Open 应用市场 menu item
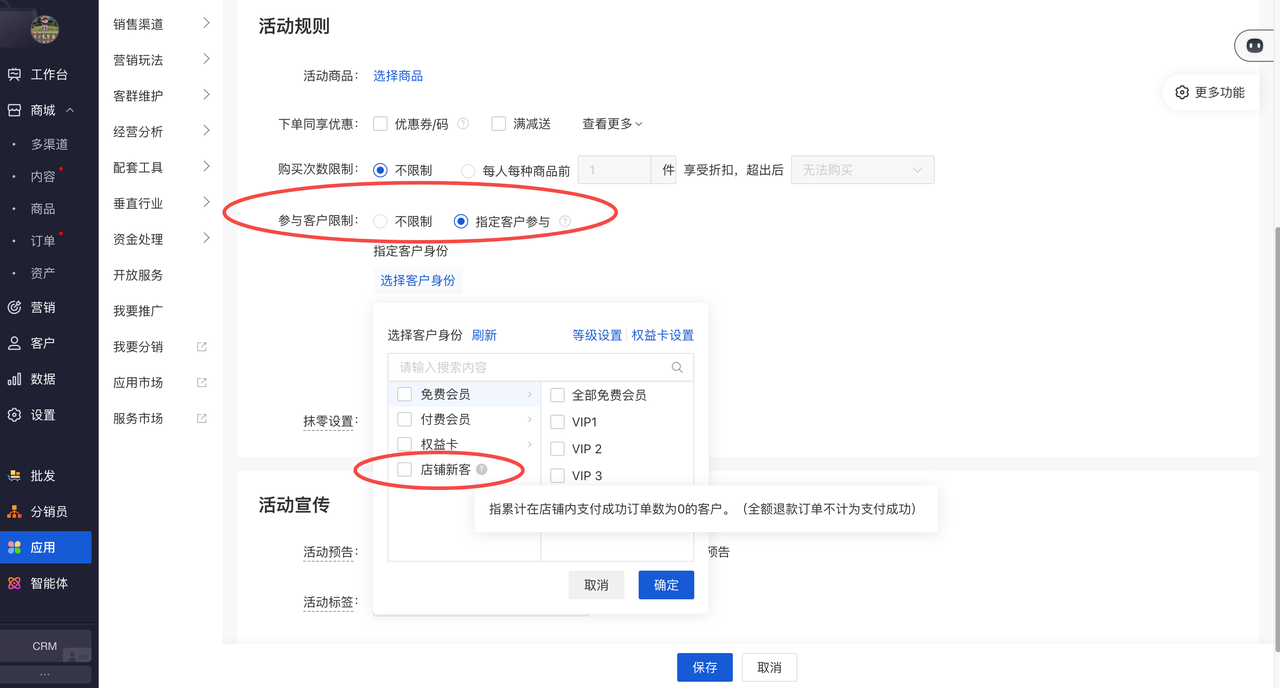This screenshot has height=688, width=1280. click(x=140, y=383)
